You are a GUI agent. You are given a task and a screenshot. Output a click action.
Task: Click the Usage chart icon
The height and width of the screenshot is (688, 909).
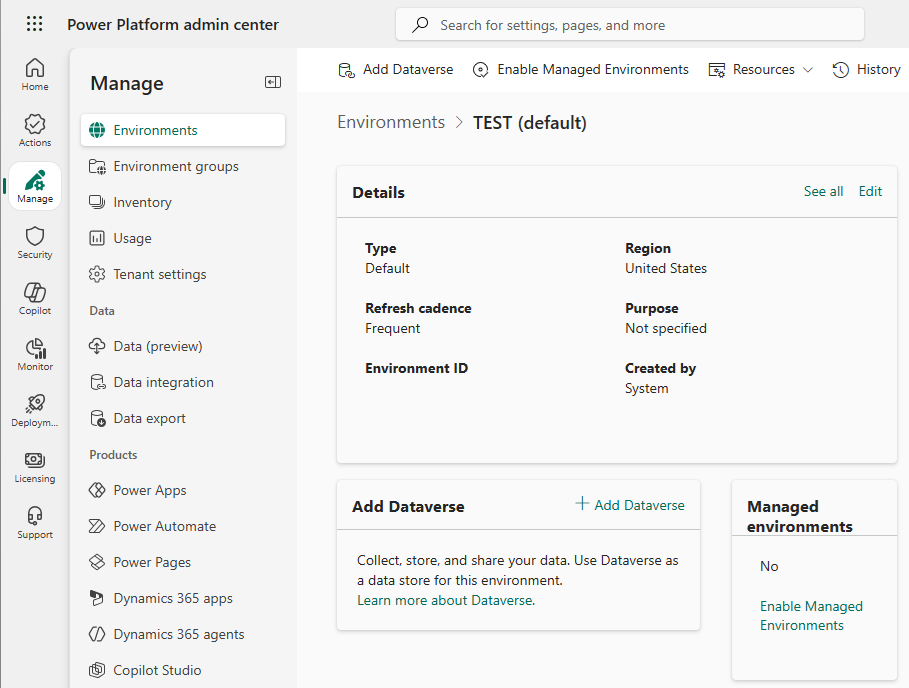(x=97, y=238)
